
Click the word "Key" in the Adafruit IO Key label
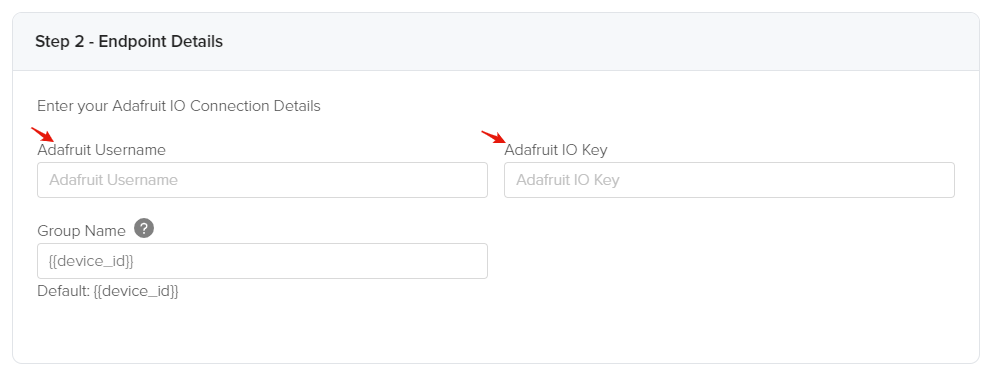(x=594, y=150)
